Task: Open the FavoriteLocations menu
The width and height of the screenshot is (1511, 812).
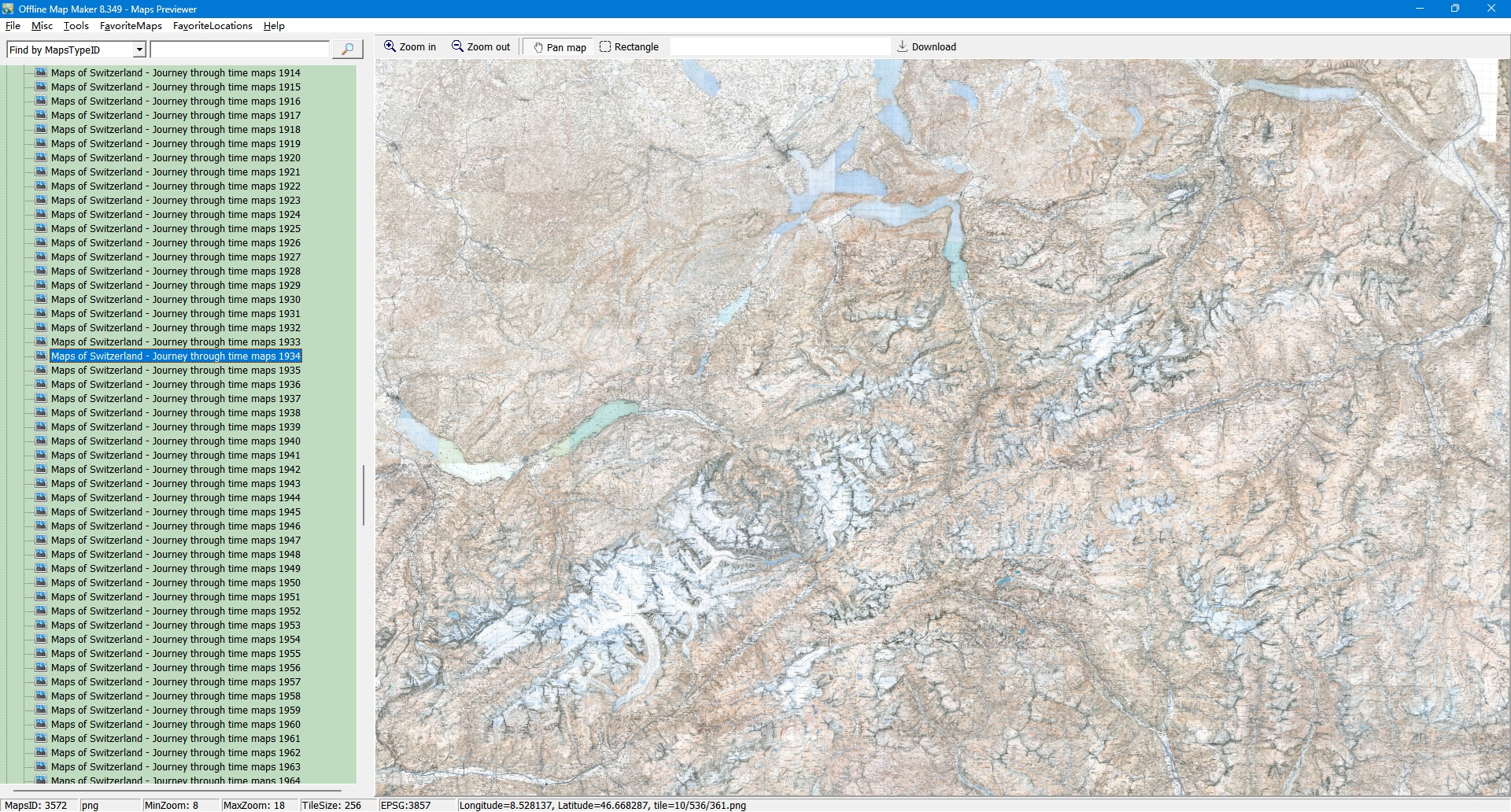Action: (x=212, y=26)
